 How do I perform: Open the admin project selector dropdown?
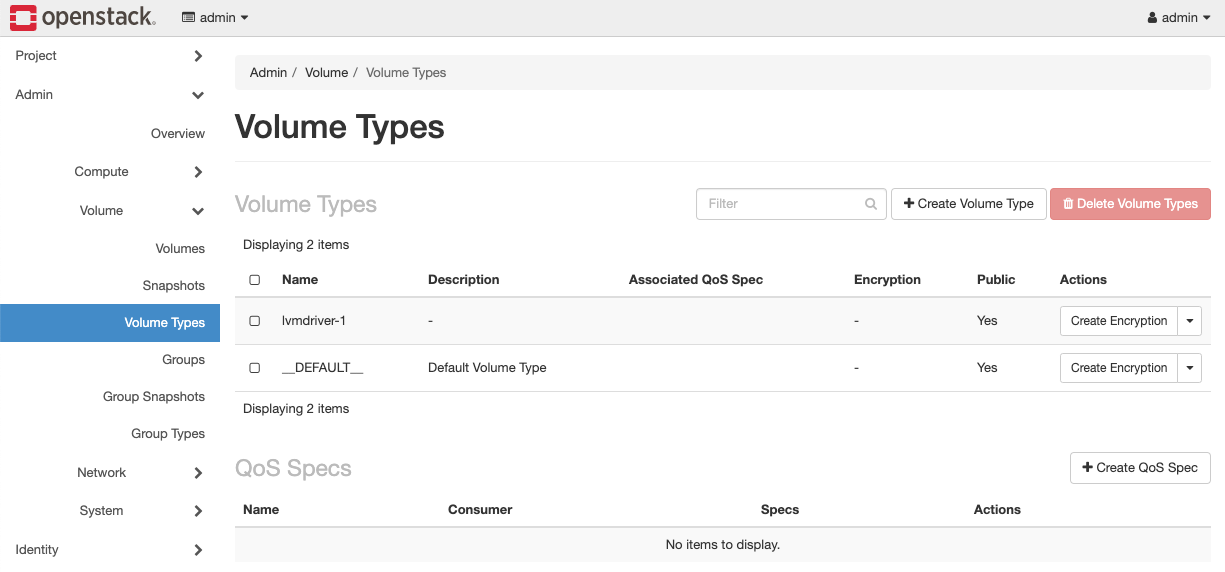click(x=215, y=18)
